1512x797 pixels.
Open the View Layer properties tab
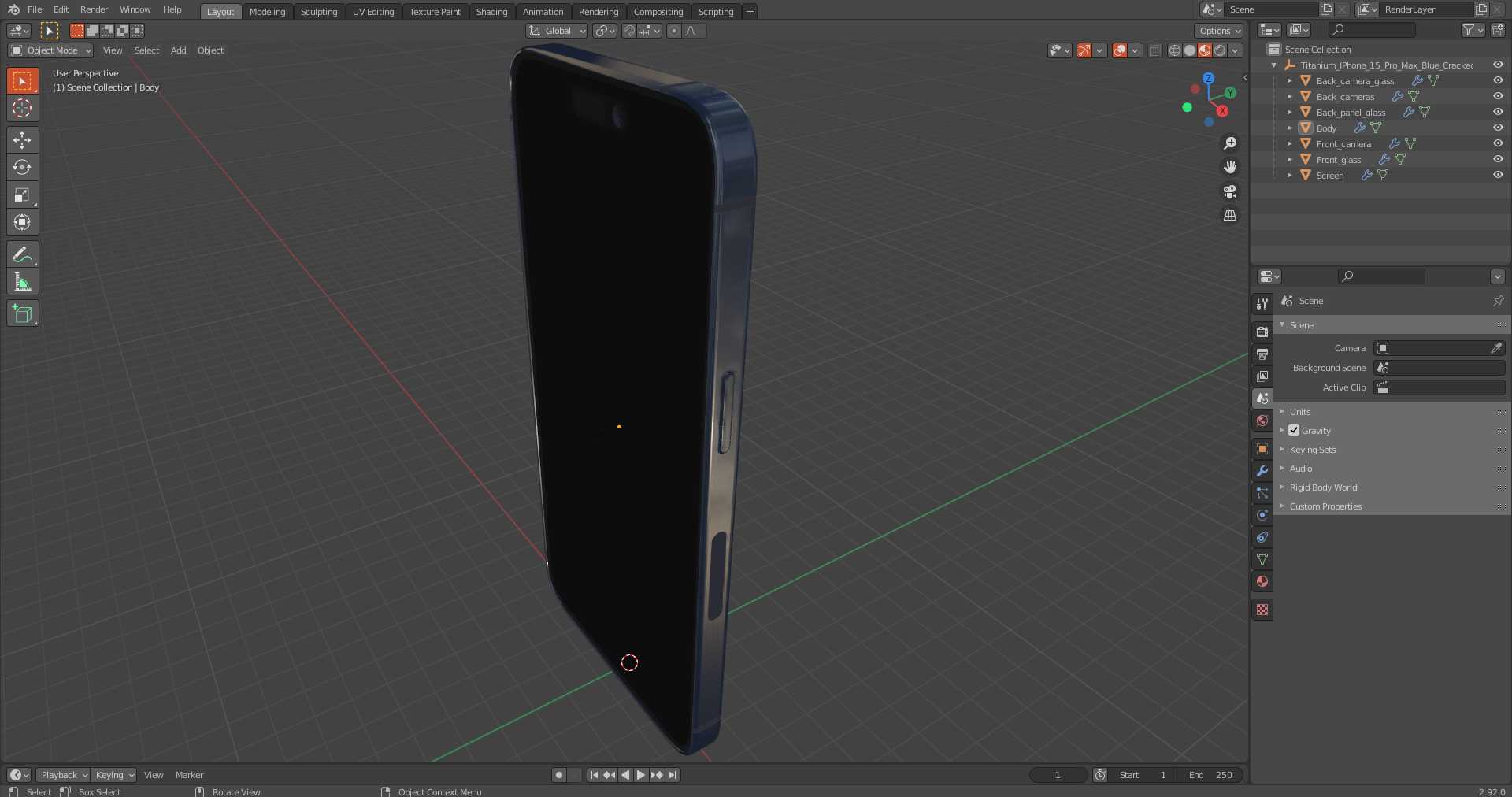[x=1262, y=376]
